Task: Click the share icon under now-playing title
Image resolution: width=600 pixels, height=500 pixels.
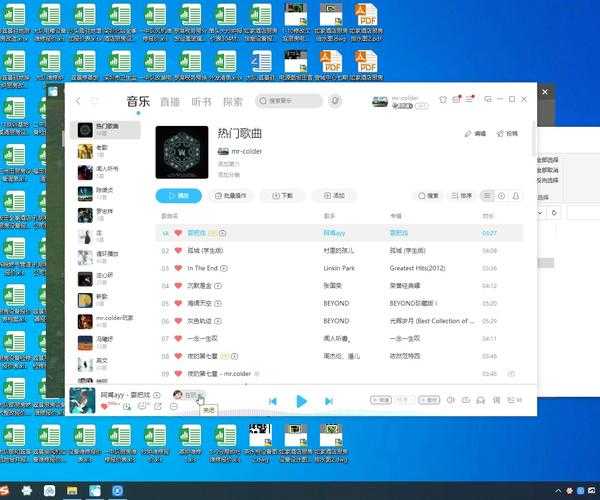Action: [x=158, y=406]
